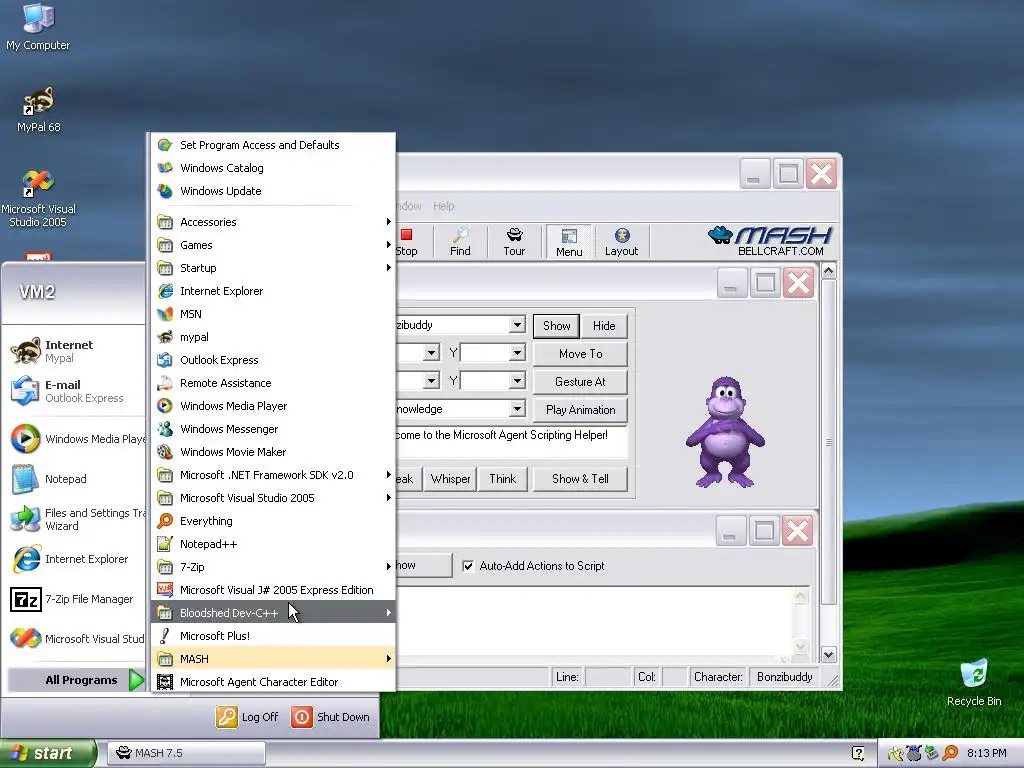Open 7-Zip File Manager from Start menu
This screenshot has height=768, width=1024.
tap(73, 599)
